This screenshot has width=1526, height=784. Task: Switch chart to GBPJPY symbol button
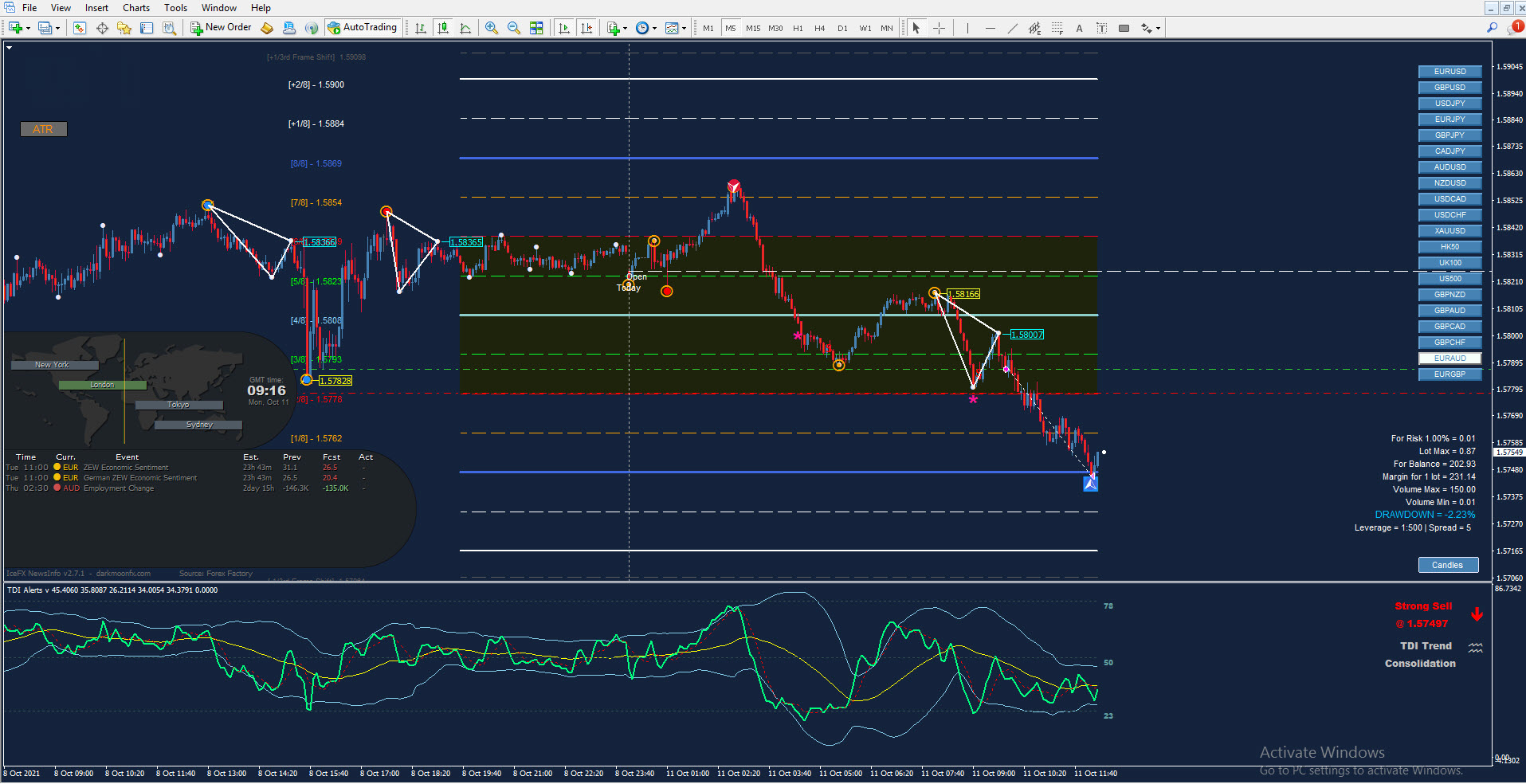tap(1450, 135)
